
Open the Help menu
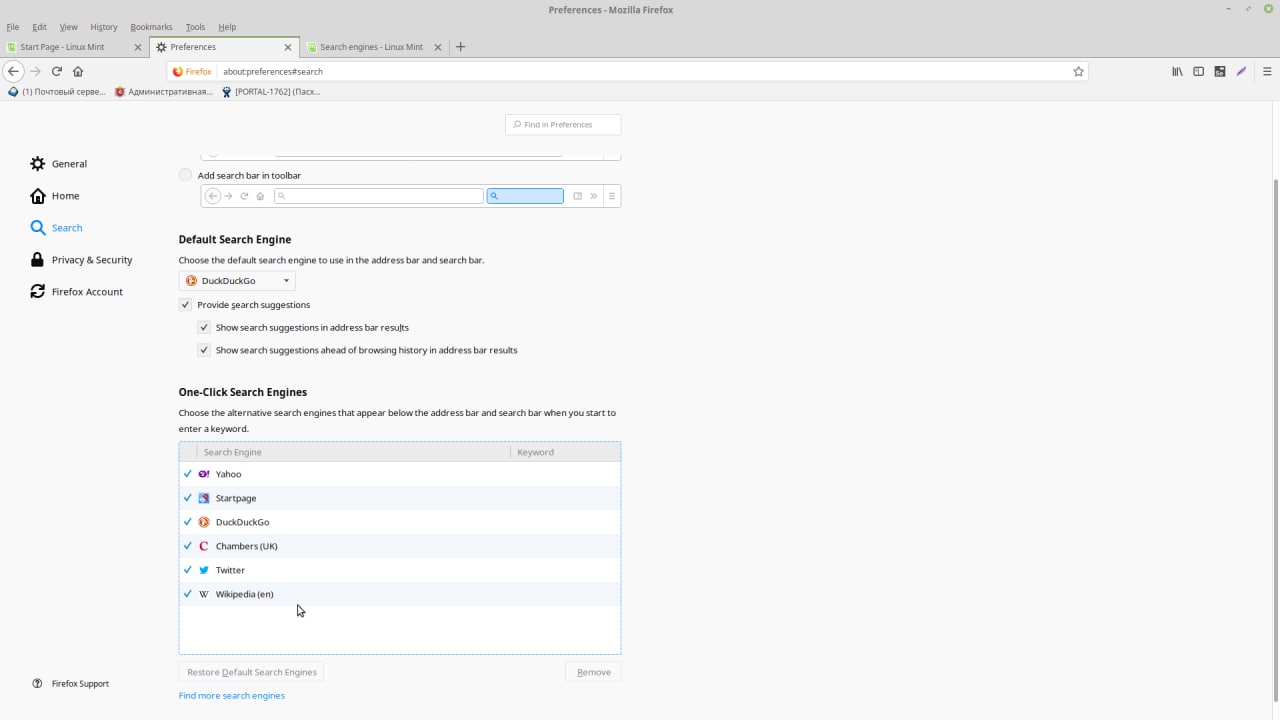coord(227,27)
